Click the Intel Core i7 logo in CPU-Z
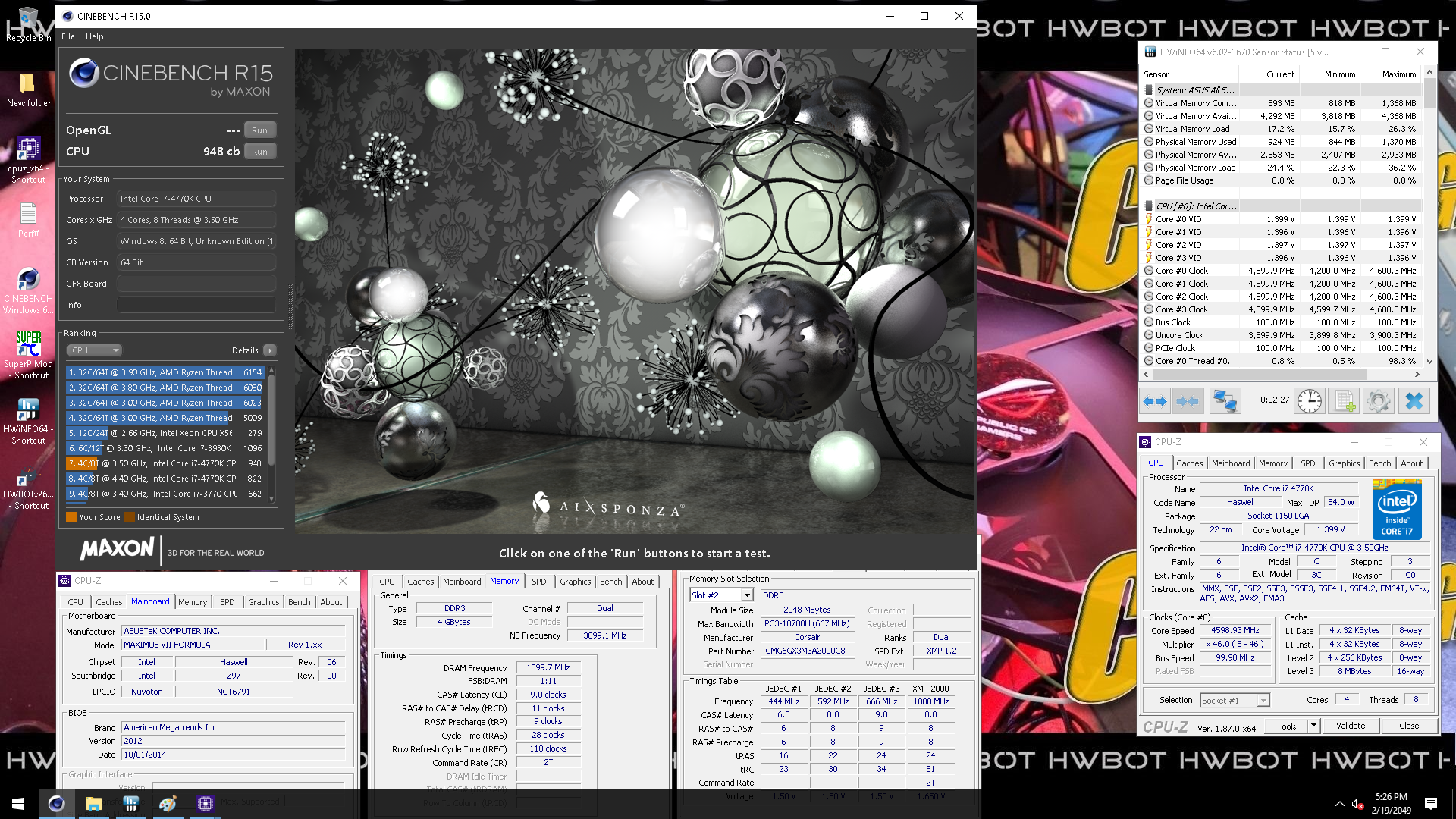This screenshot has width=1456, height=819. (1397, 508)
